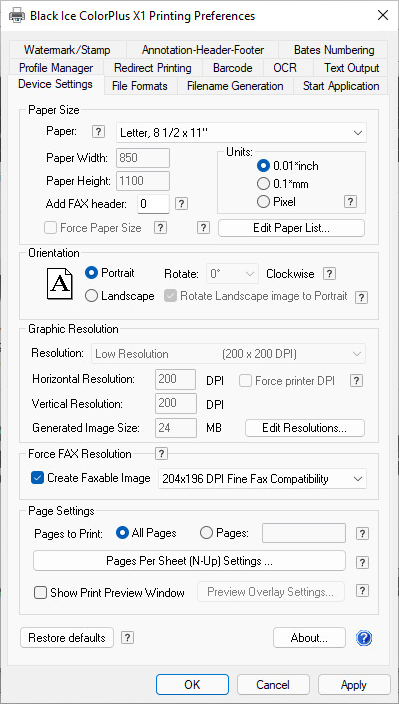Viewport: 399px width, 704px height.
Task: Click help icon next to Force printer DPI
Action: tap(356, 381)
